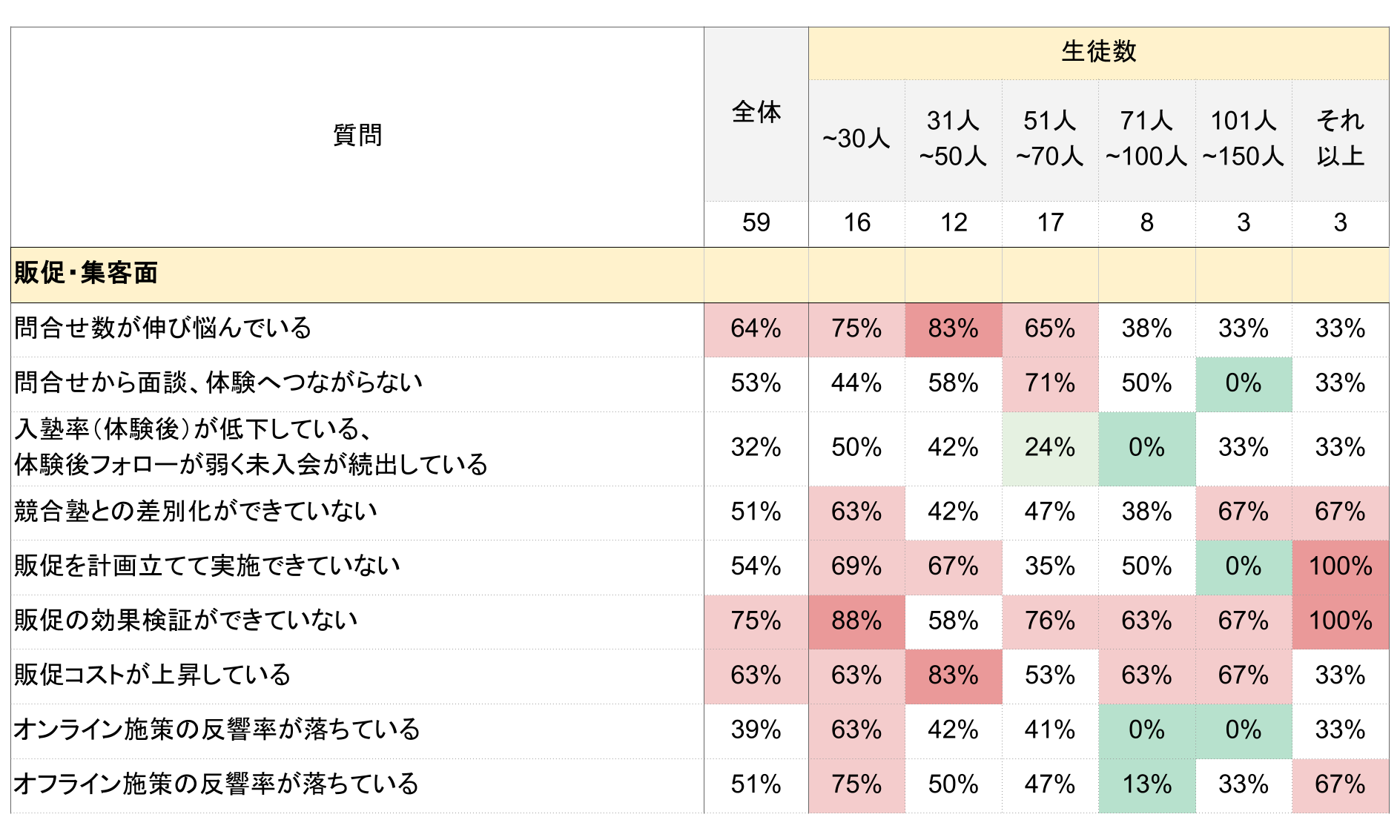Viewport: 1400px width, 840px height.
Task: Select the 全体 64% cell
Action: coord(756,328)
